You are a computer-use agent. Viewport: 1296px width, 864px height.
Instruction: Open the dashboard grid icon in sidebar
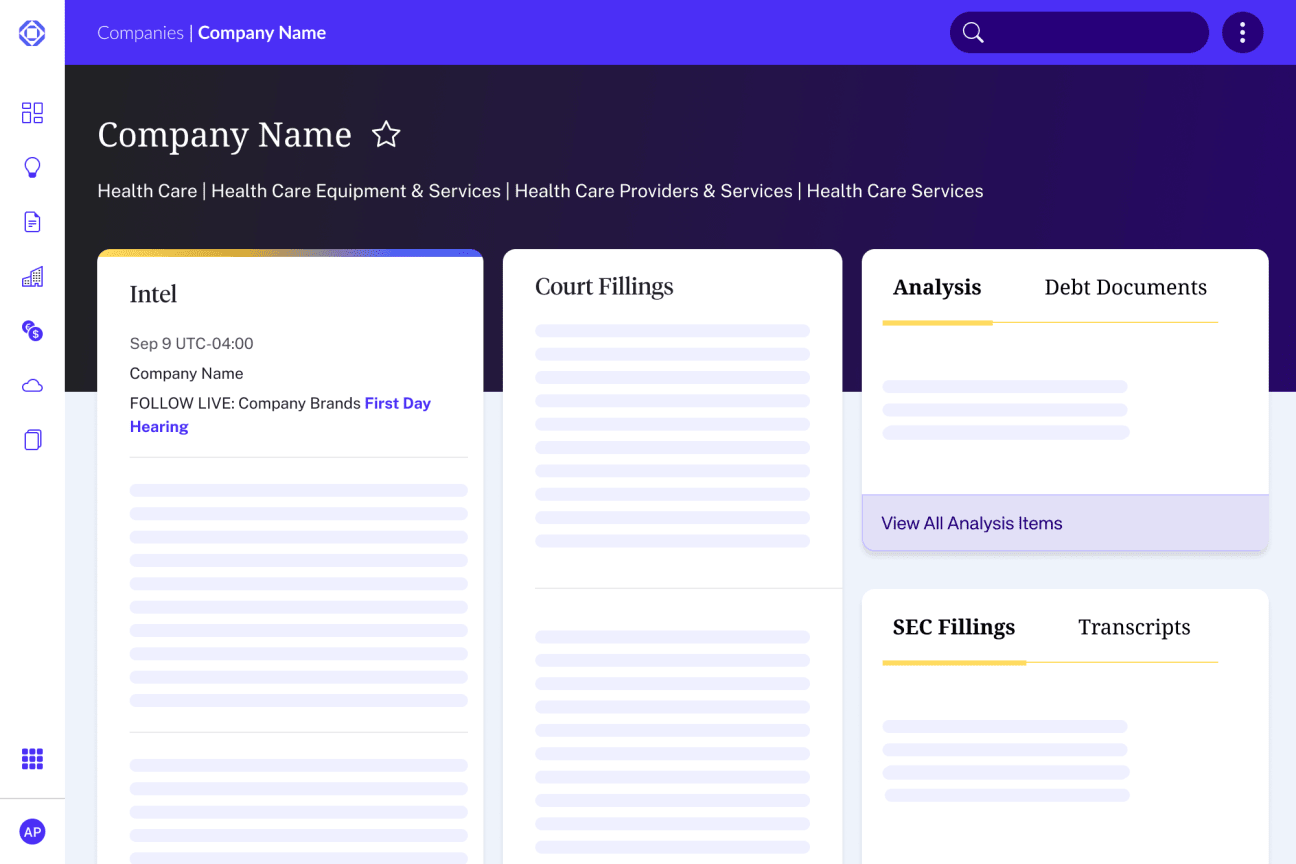click(32, 113)
